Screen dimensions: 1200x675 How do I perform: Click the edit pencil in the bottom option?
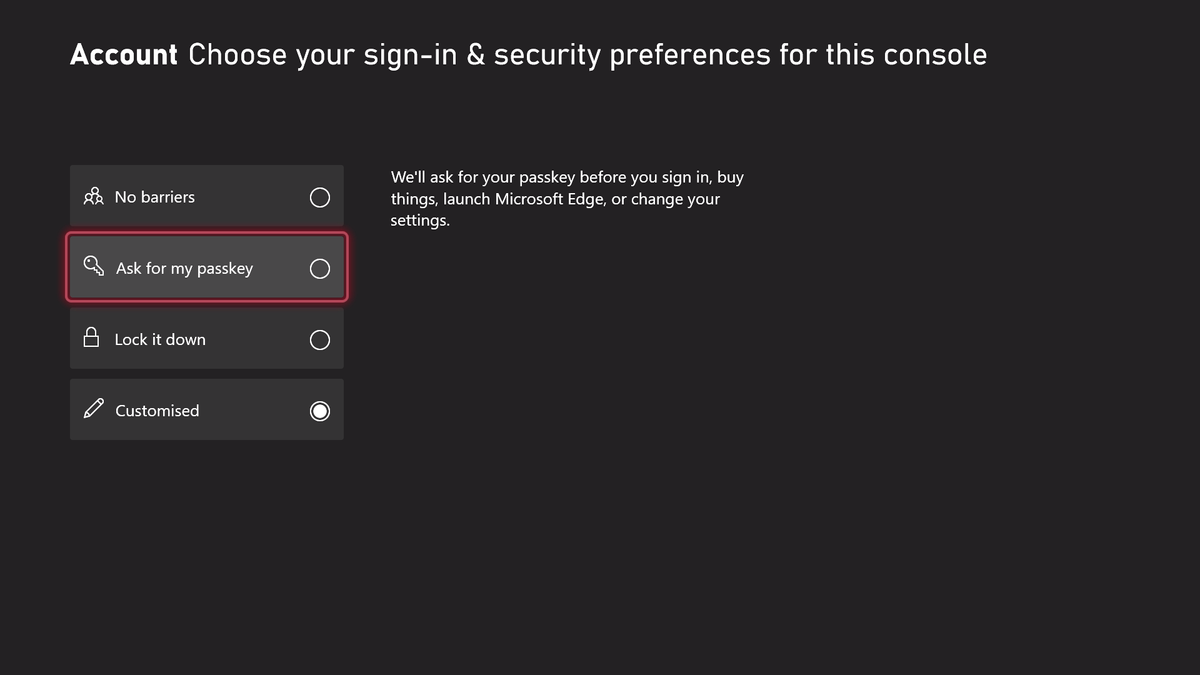click(93, 409)
